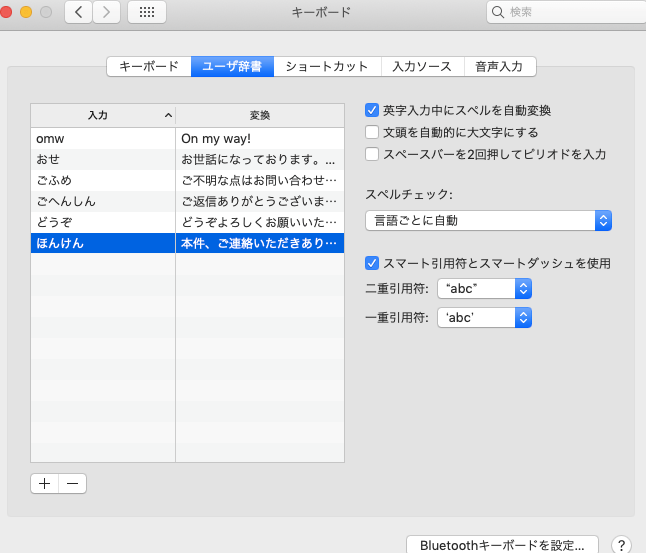Screen dimensions: 646x553
Task: Disable 英字入力中にスペルを自動変換 checkbox
Action: (372, 110)
